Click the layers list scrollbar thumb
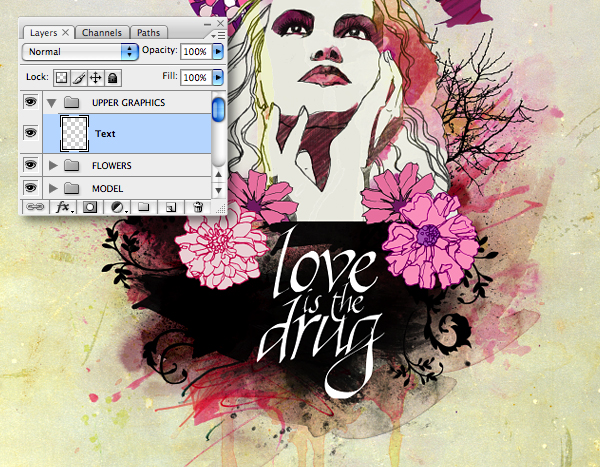Image resolution: width=600 pixels, height=467 pixels. coord(218,109)
